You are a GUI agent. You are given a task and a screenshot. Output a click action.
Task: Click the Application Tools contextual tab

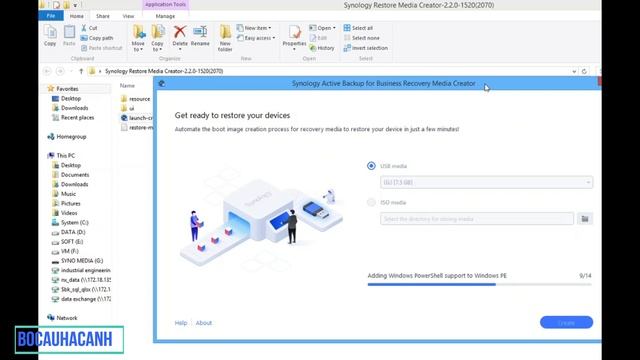165,4
